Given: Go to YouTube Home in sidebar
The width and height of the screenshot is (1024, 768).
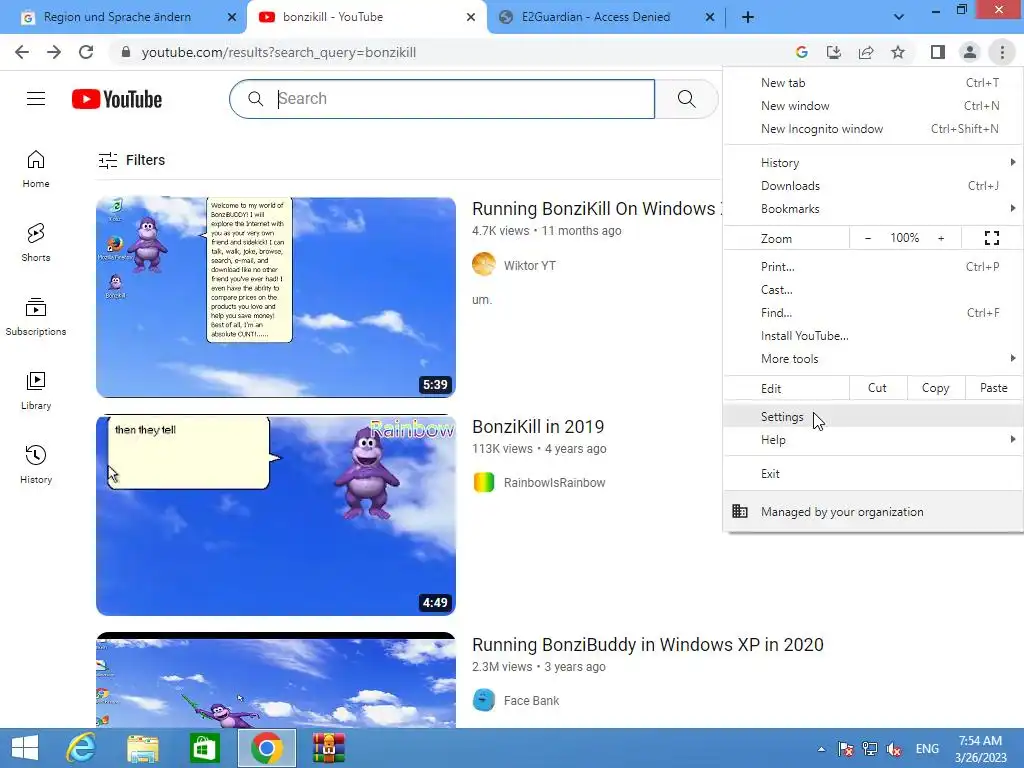Looking at the screenshot, I should [36, 168].
